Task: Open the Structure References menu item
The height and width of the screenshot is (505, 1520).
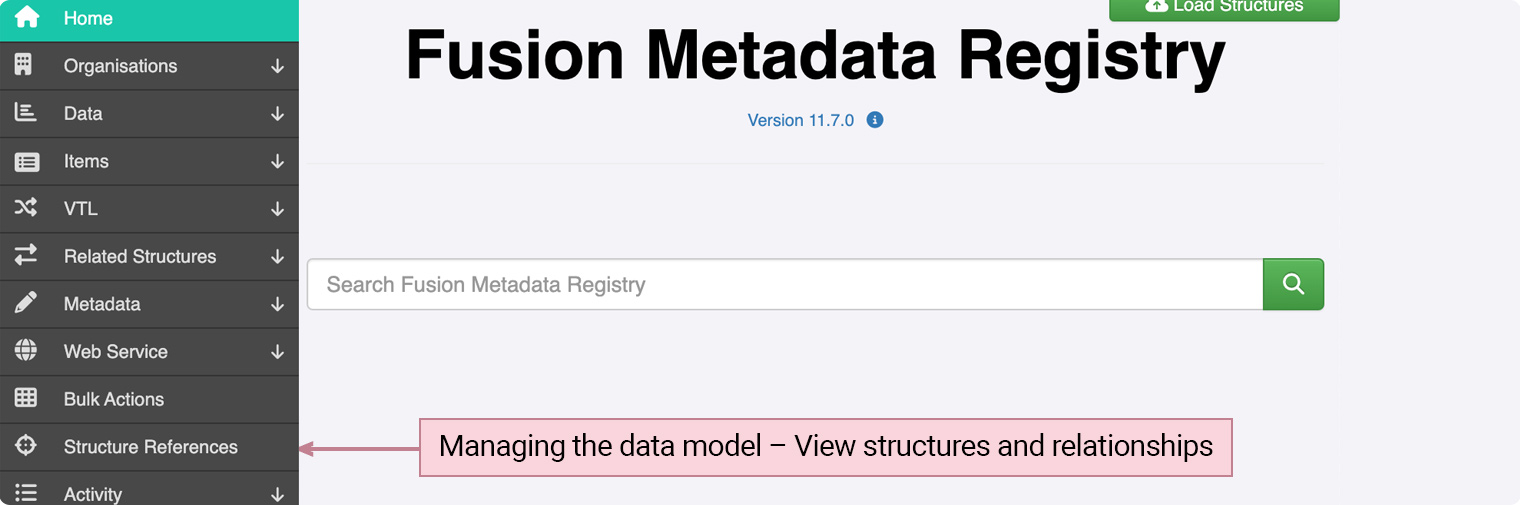Action: tap(149, 447)
